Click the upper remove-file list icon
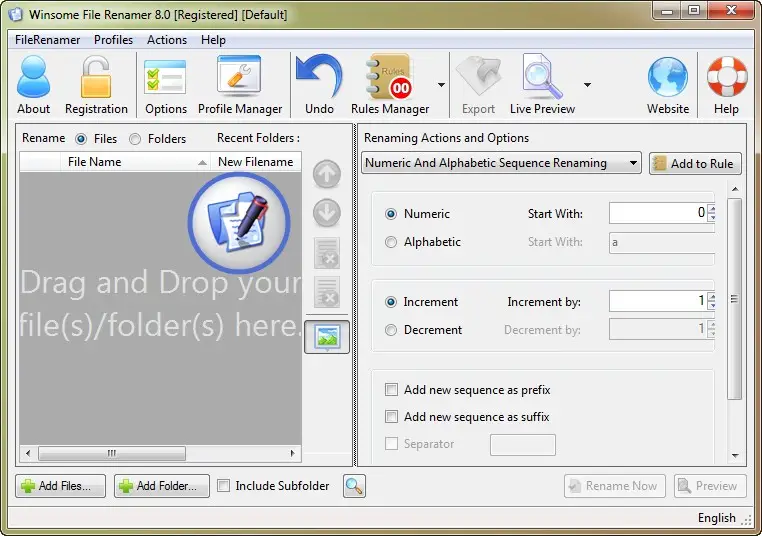Screen dimensions: 762x536 point(327,253)
